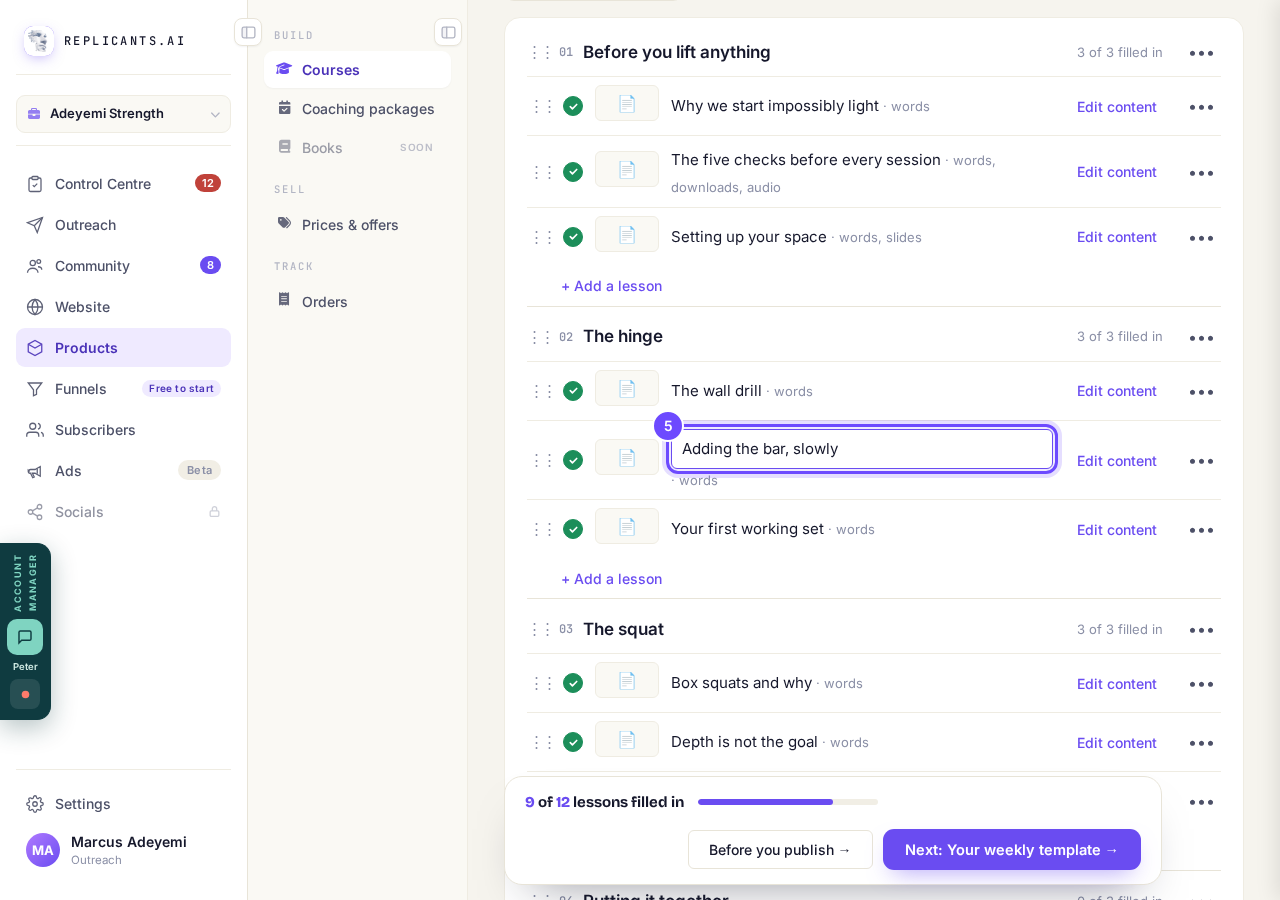Collapse the Build submenu panel icon
The width and height of the screenshot is (1280, 900).
pos(448,32)
